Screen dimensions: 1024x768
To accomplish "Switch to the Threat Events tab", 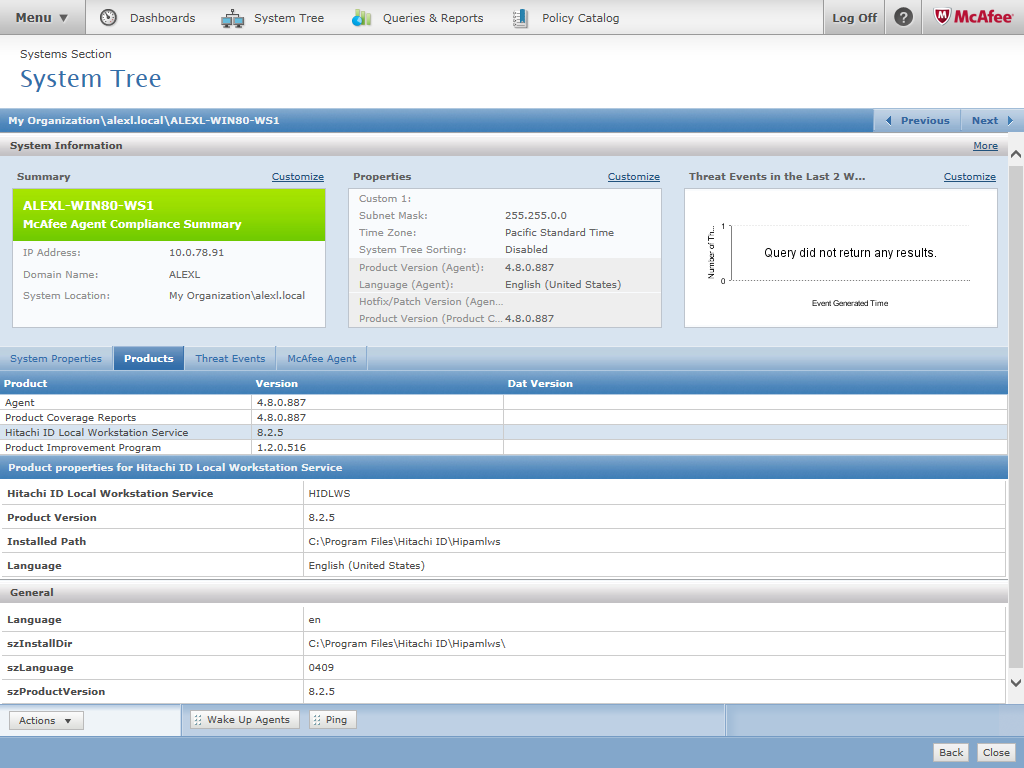I will (230, 358).
